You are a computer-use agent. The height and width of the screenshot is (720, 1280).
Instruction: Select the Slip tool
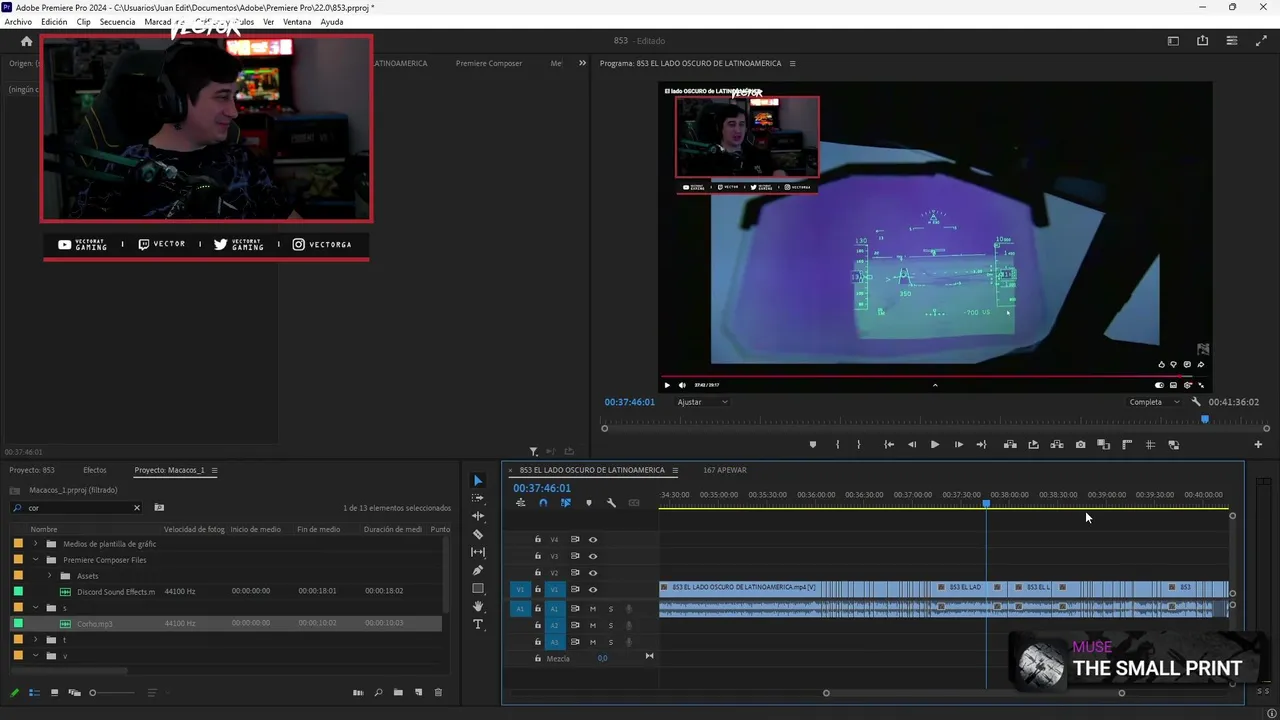point(478,552)
